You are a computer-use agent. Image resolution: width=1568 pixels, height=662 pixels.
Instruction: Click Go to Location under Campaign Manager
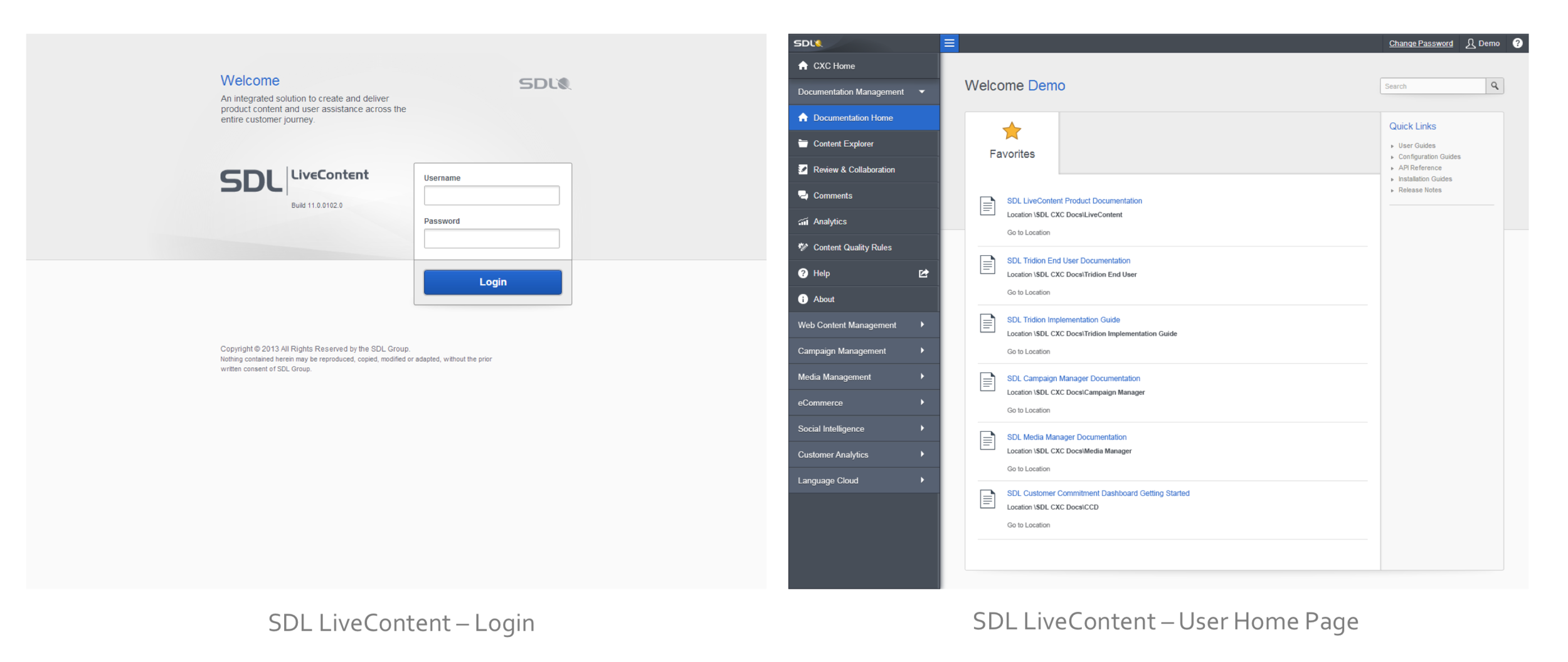(1028, 410)
